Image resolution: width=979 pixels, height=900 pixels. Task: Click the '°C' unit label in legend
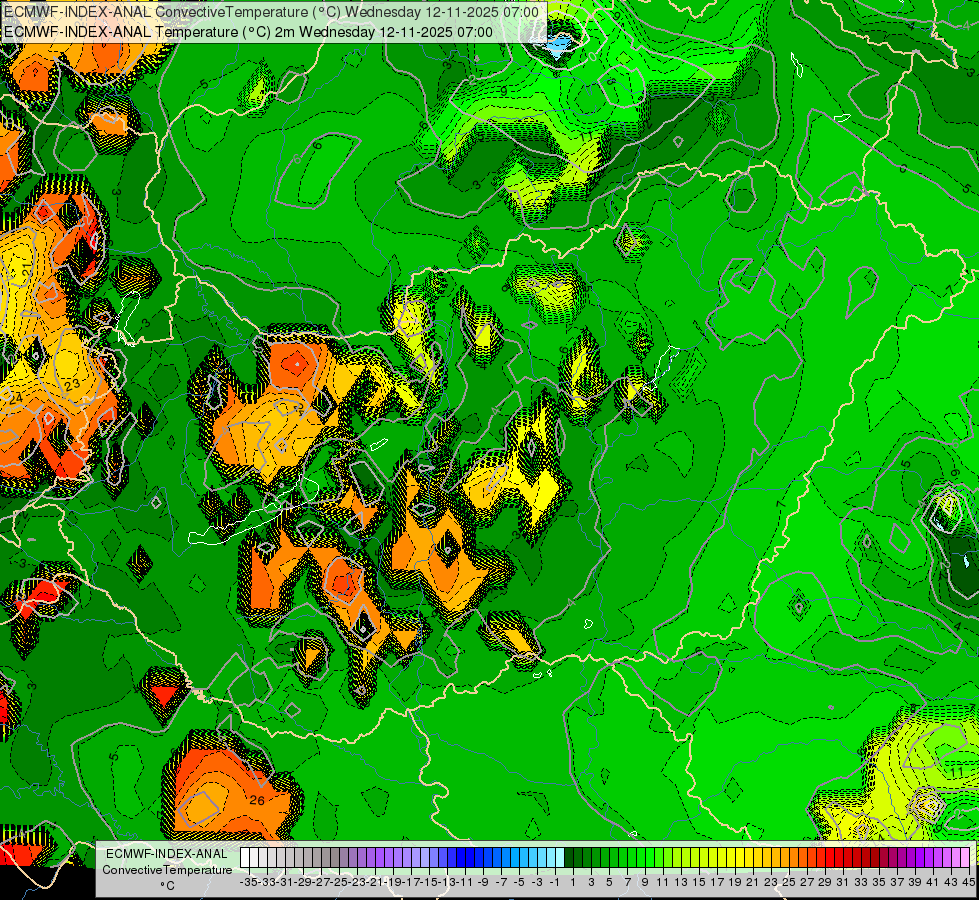pos(167,886)
